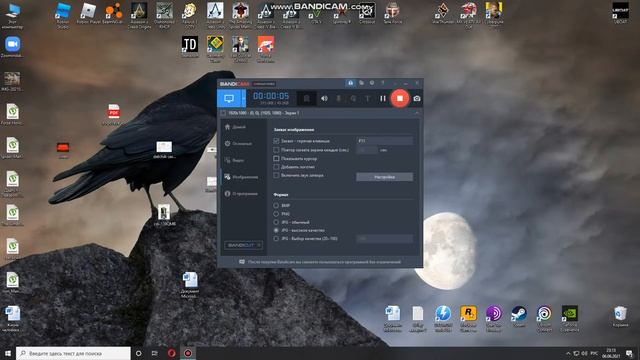Take a screenshot with the camera icon
The height and width of the screenshot is (360, 640).
[x=417, y=98]
